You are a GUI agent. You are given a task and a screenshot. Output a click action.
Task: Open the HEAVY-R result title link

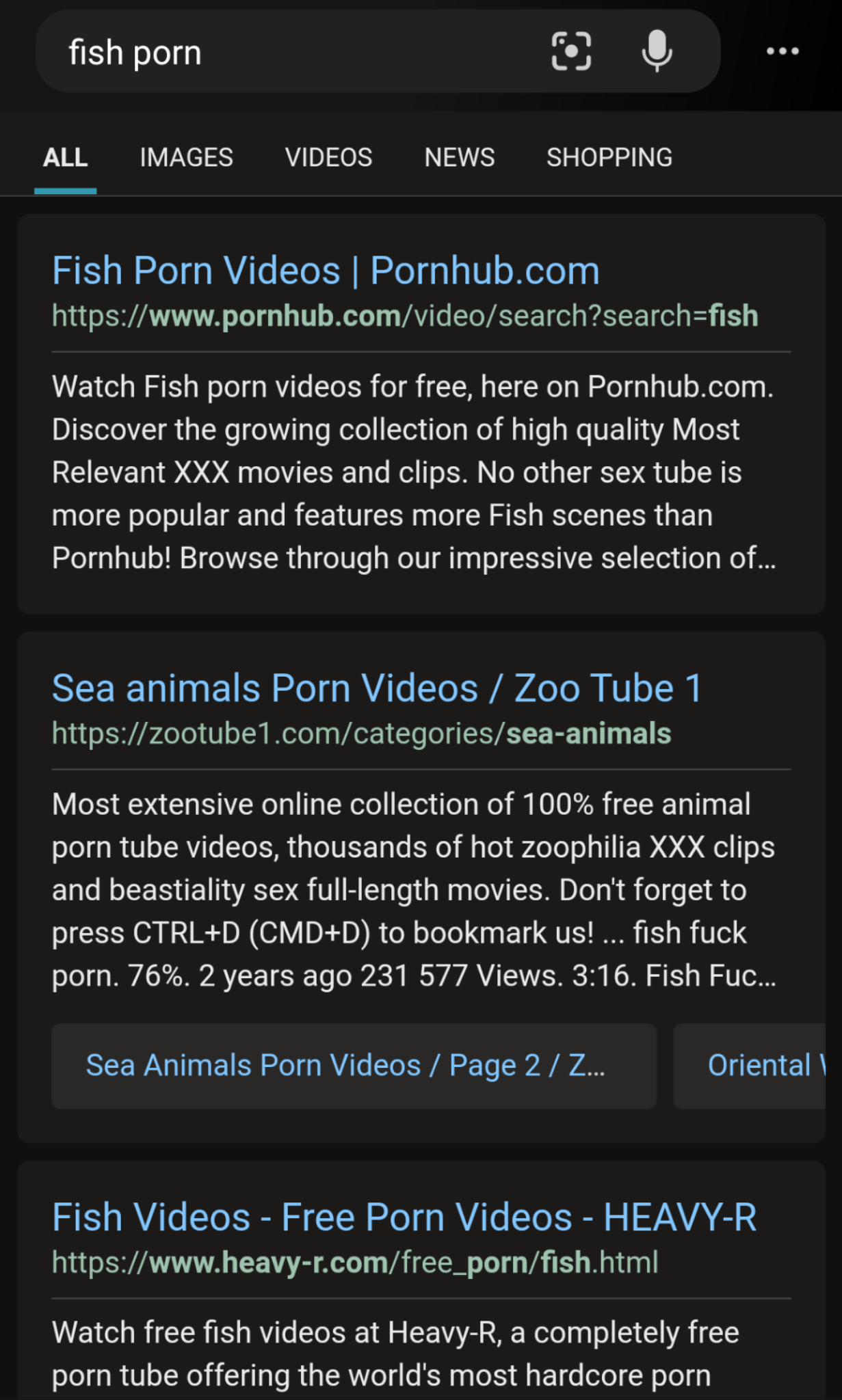pyautogui.click(x=404, y=1217)
